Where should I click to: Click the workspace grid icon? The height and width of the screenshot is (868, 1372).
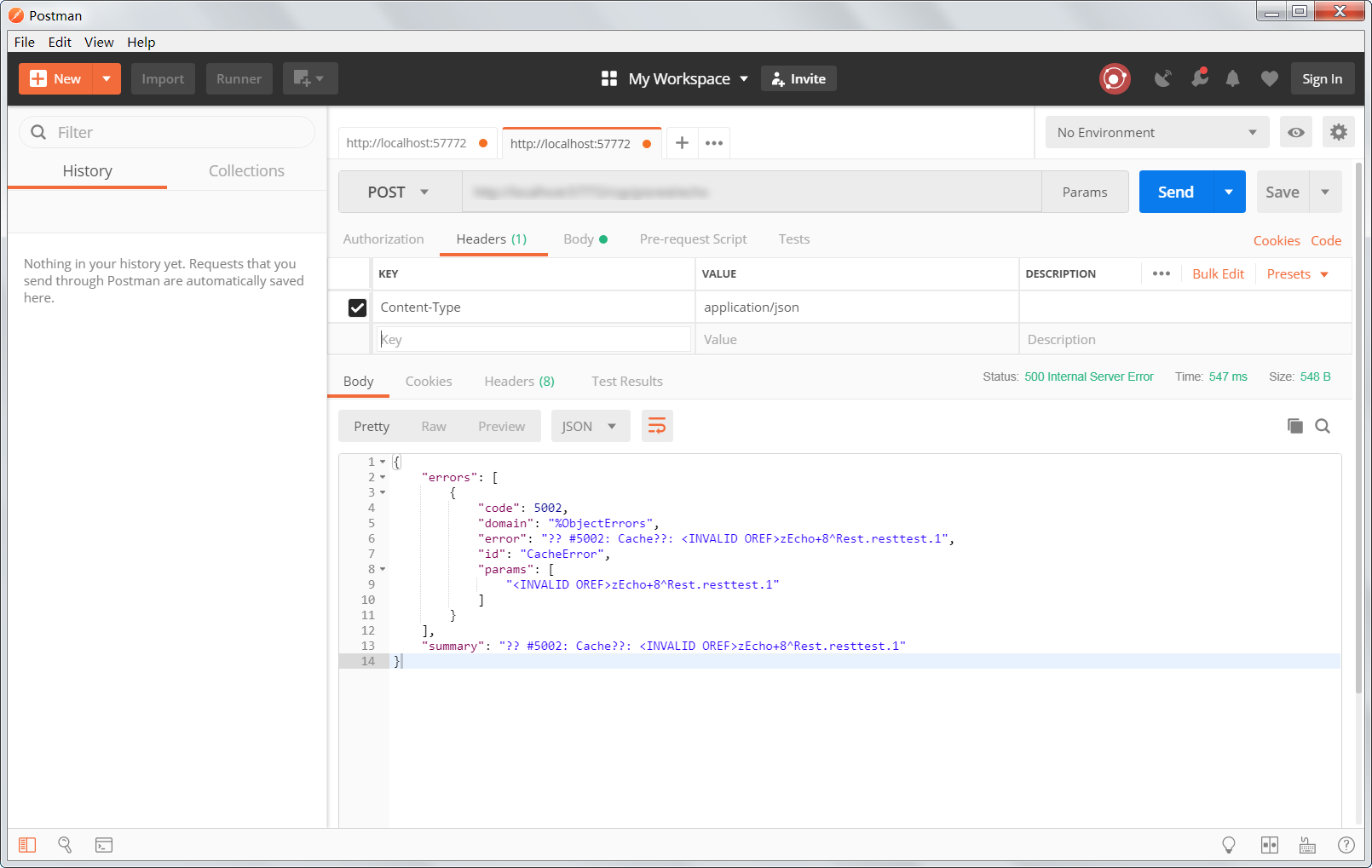(x=609, y=78)
